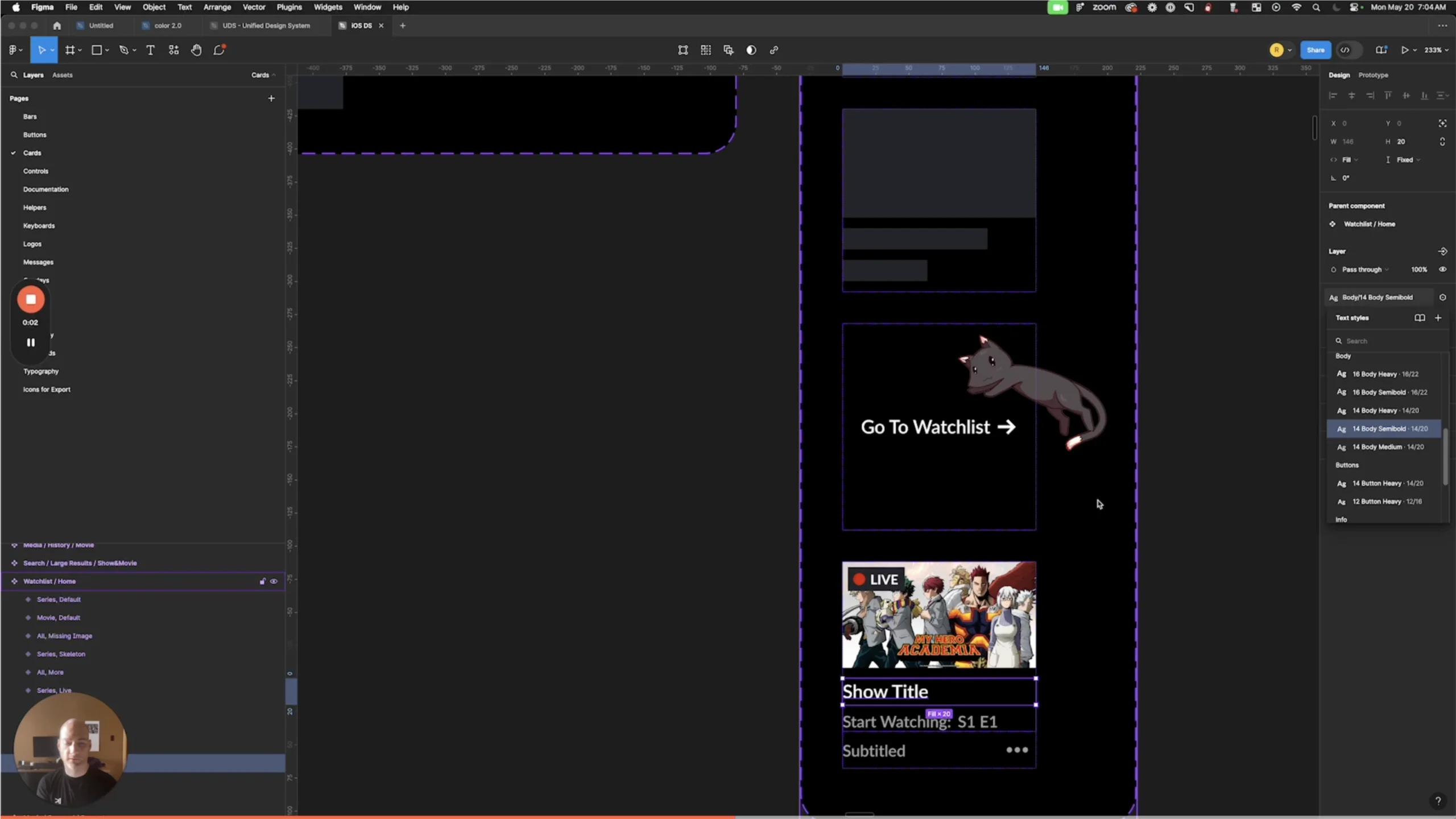
Task: Unlock the Watchlist / Home layer
Action: point(262,581)
